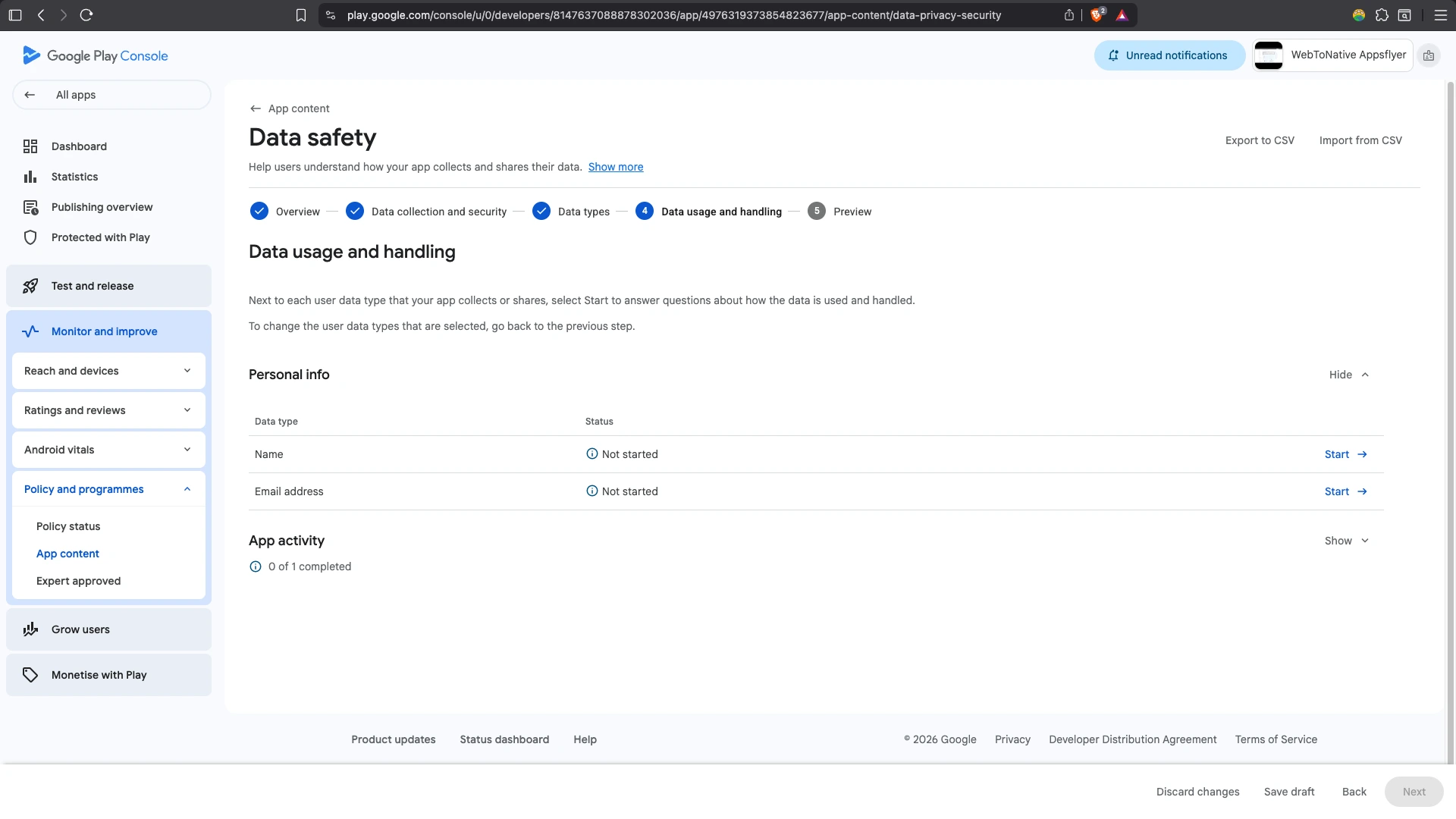This screenshot has width=1456, height=819.
Task: Click the Dashboard grid icon
Action: pos(30,146)
